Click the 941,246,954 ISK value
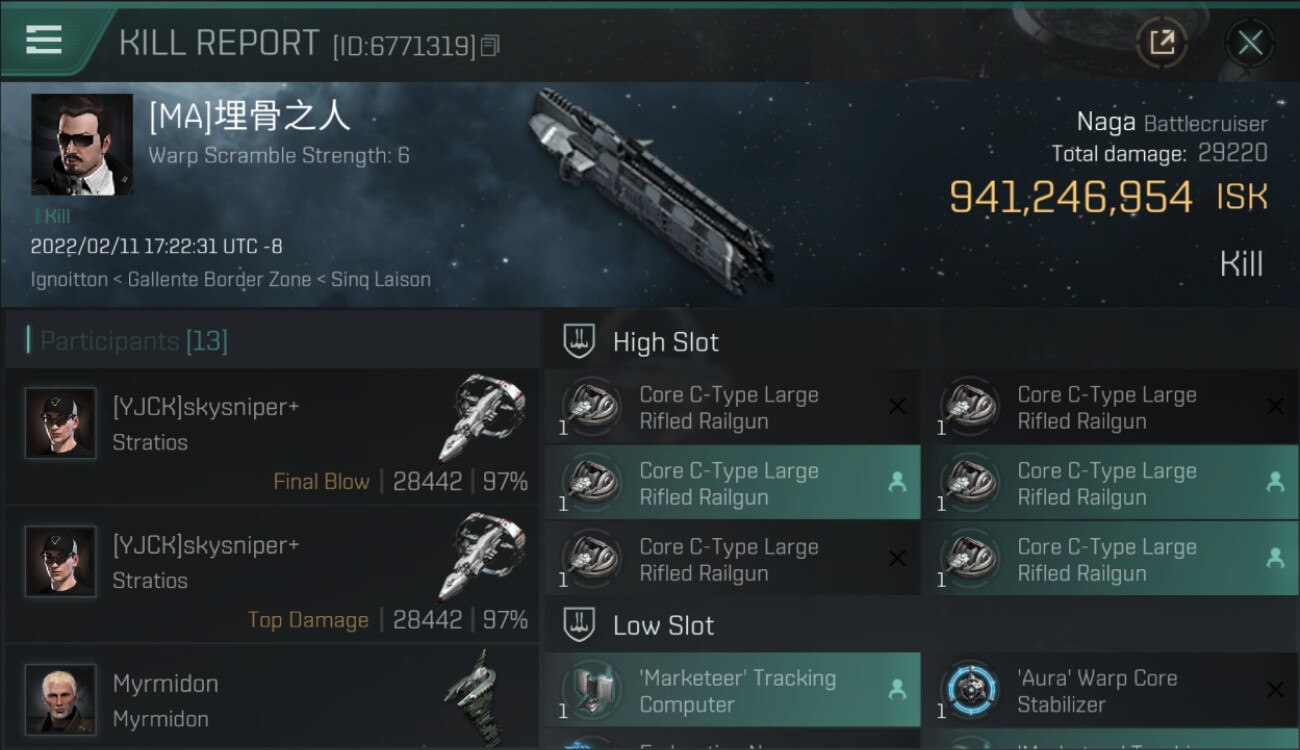Image resolution: width=1300 pixels, height=750 pixels. (1108, 197)
